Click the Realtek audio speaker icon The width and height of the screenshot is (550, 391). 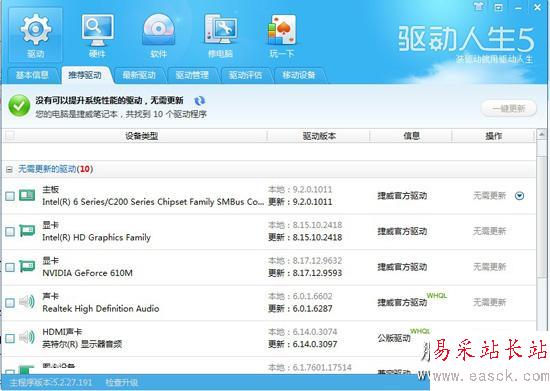[x=27, y=302]
